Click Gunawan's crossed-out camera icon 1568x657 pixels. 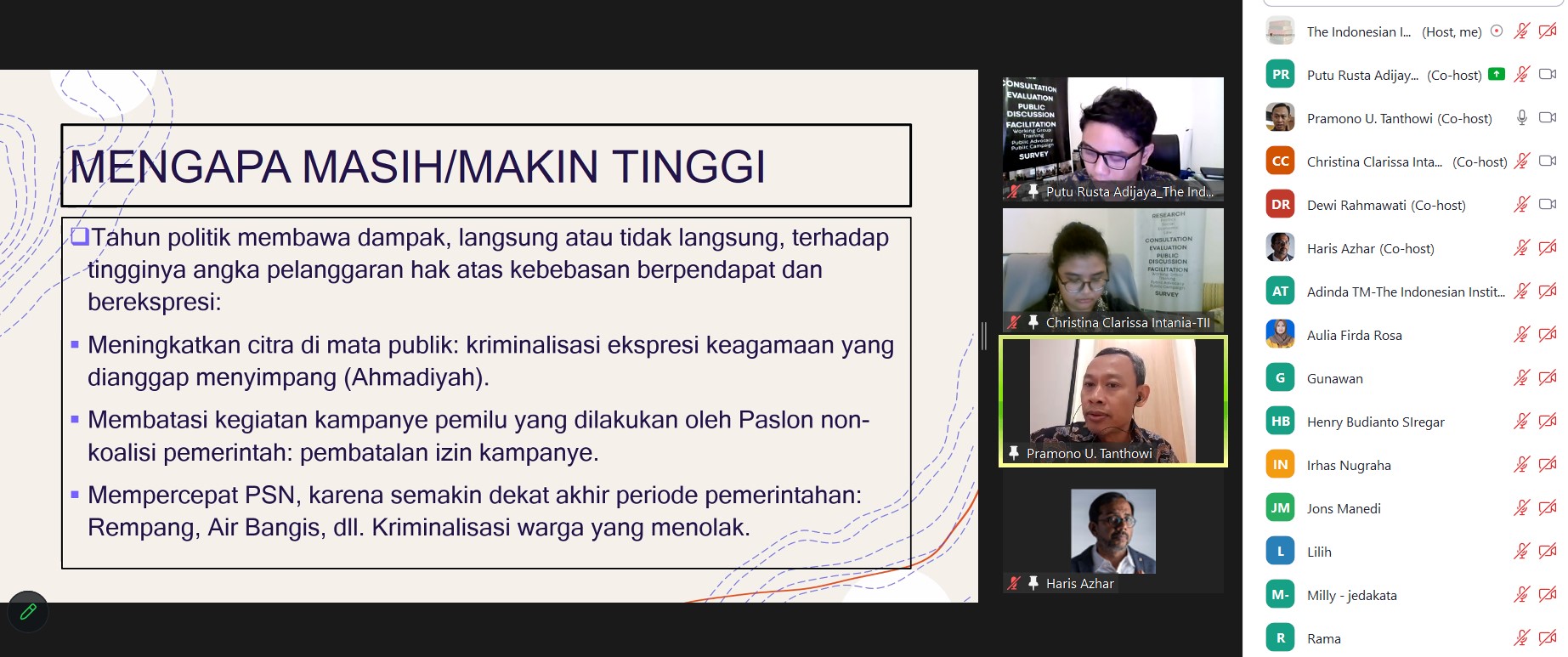pos(1548,377)
